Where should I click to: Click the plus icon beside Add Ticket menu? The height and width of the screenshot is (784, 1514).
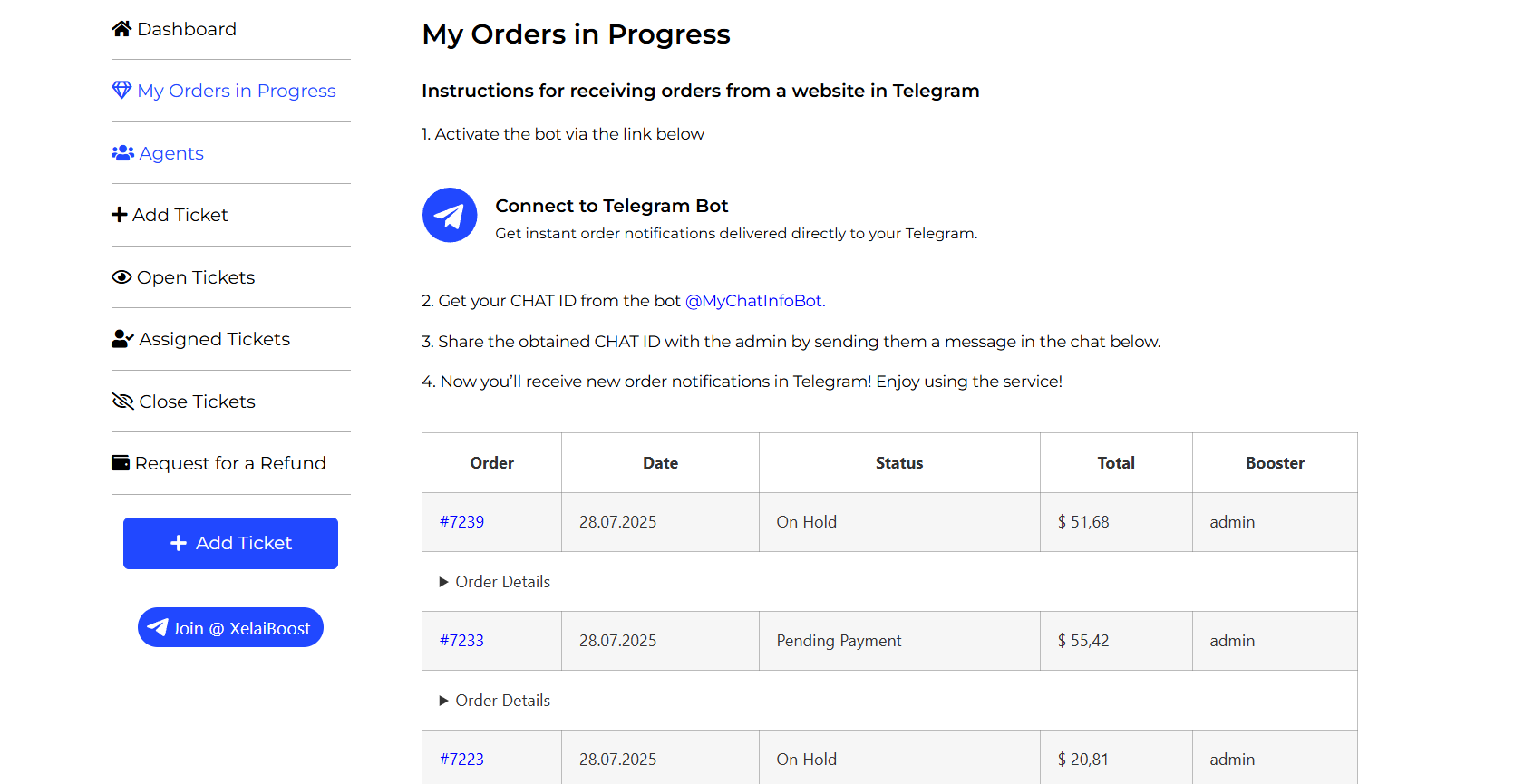click(x=119, y=215)
